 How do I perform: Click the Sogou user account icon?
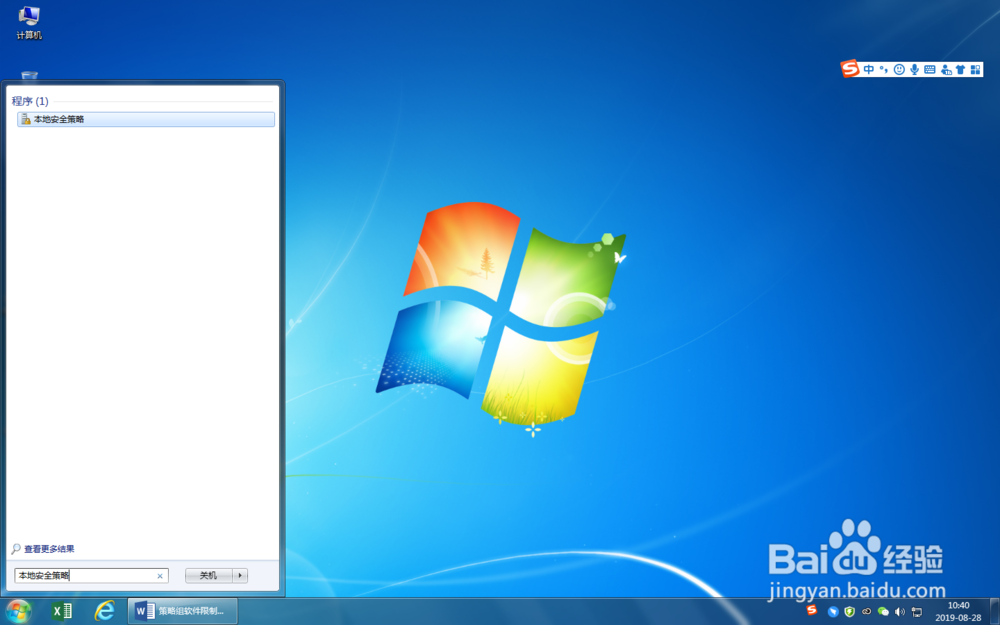pyautogui.click(x=946, y=70)
